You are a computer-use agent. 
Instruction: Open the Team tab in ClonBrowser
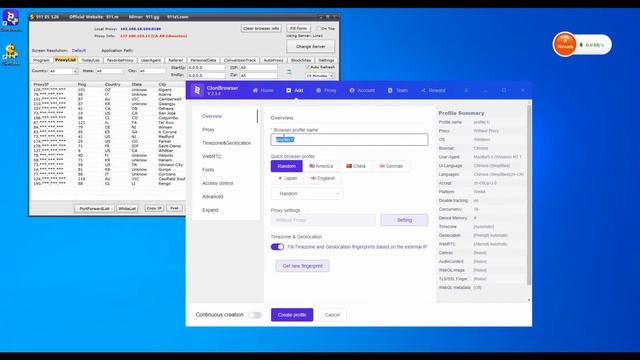coord(398,90)
